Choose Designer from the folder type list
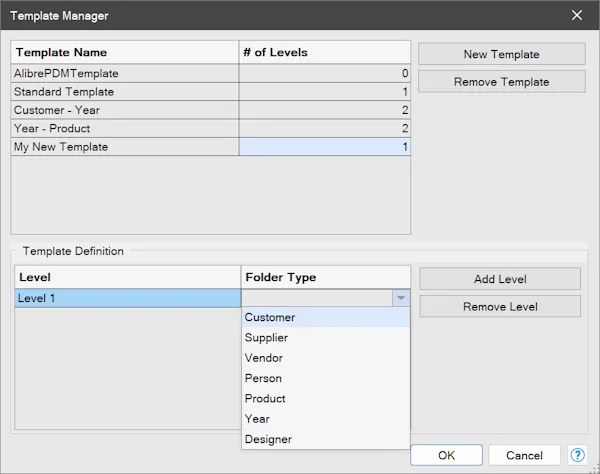The image size is (600, 474). 326,439
